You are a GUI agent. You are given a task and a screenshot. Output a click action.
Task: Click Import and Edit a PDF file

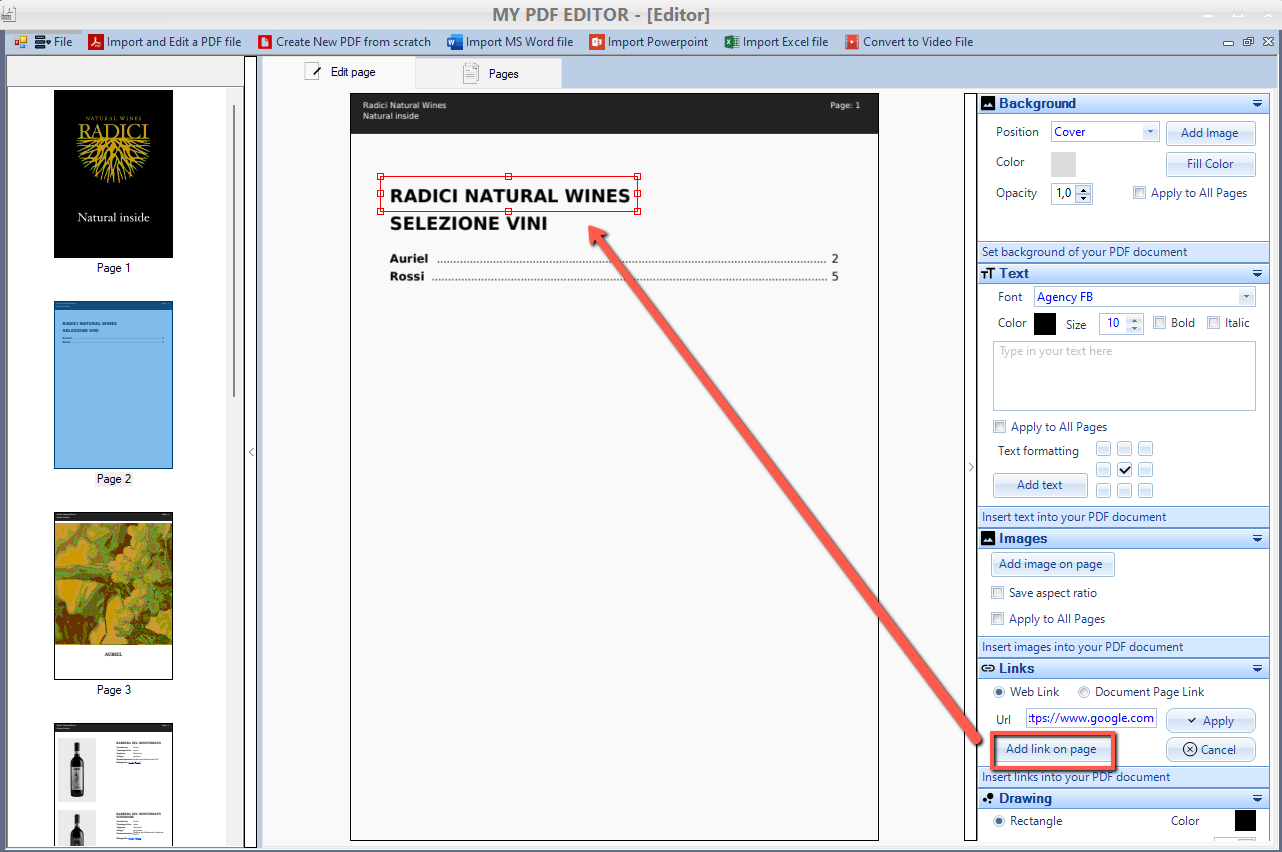165,42
